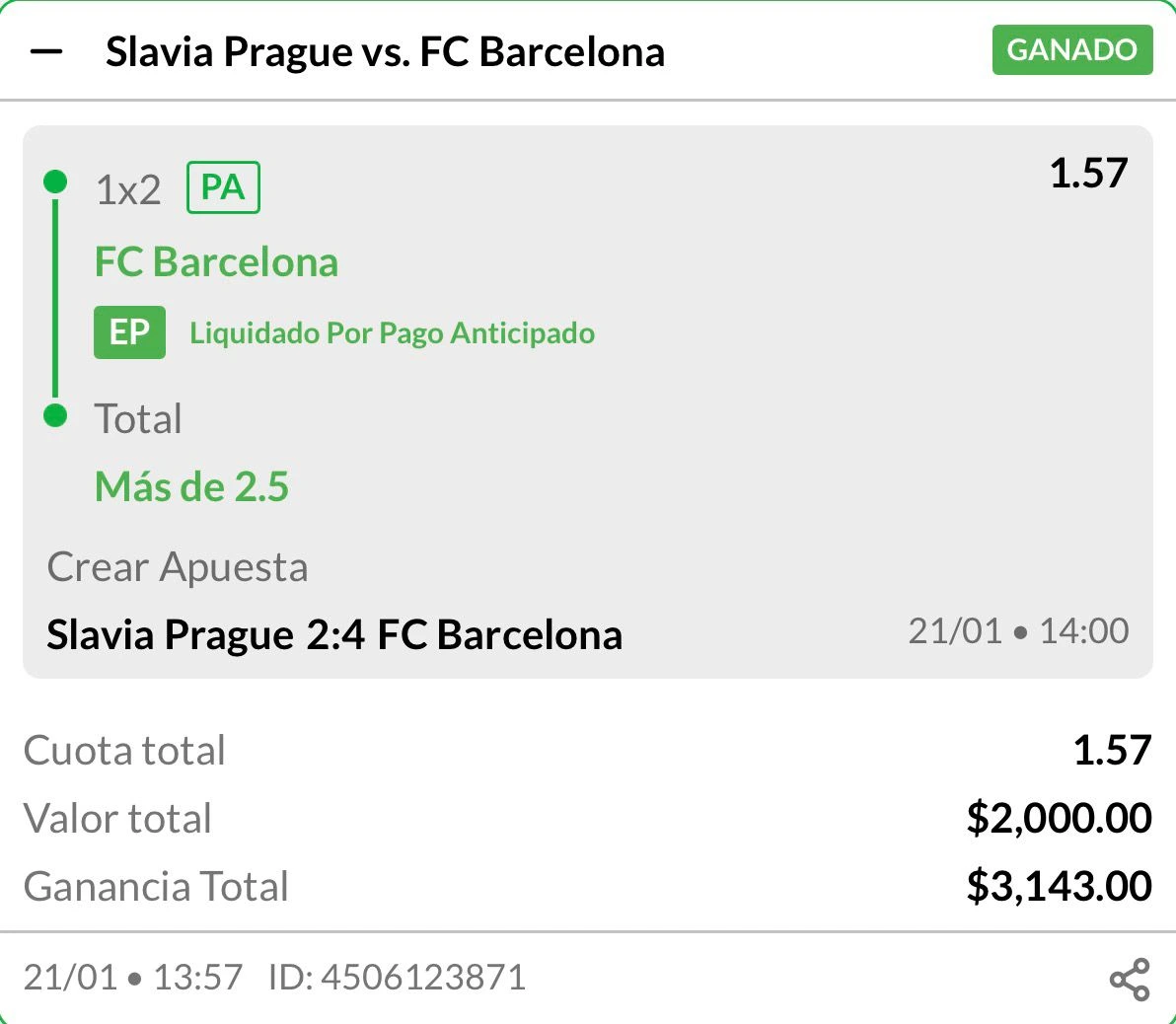Click the Ganancia Total amount $3,143.00
The width and height of the screenshot is (1176, 1024).
(1059, 886)
